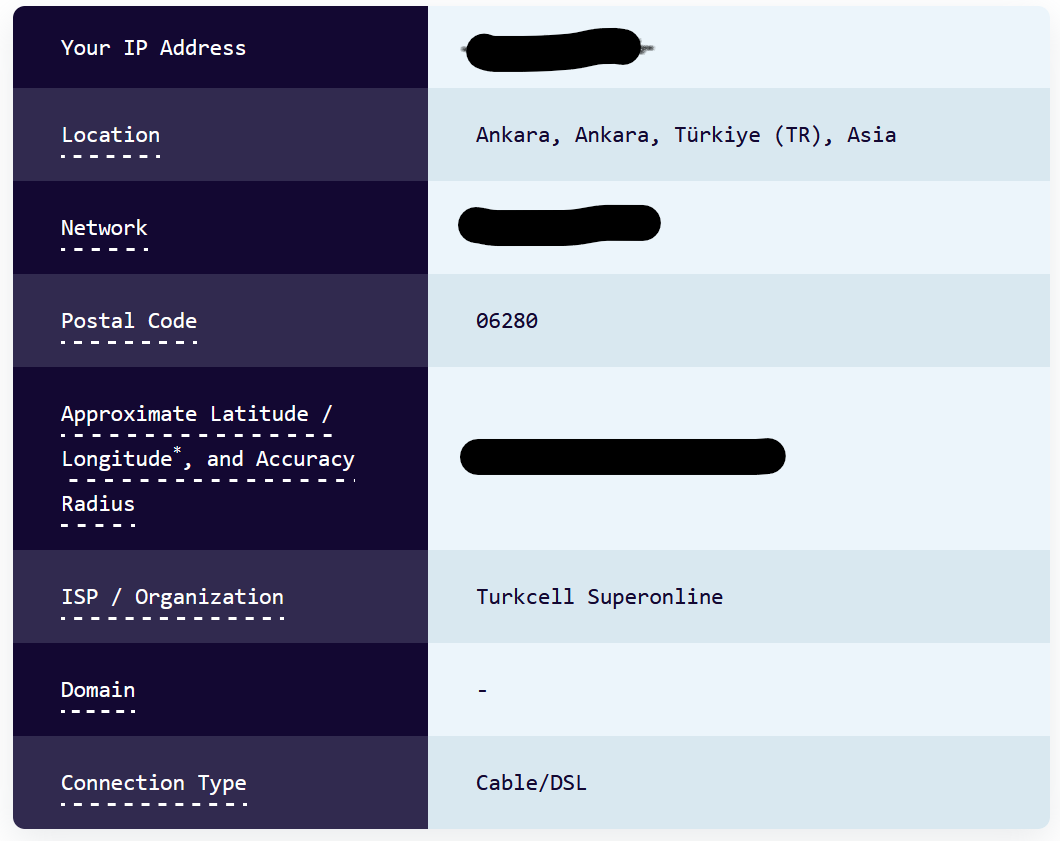Click the "Approximate Latitude /" label text
This screenshot has width=1060, height=841.
(x=196, y=414)
